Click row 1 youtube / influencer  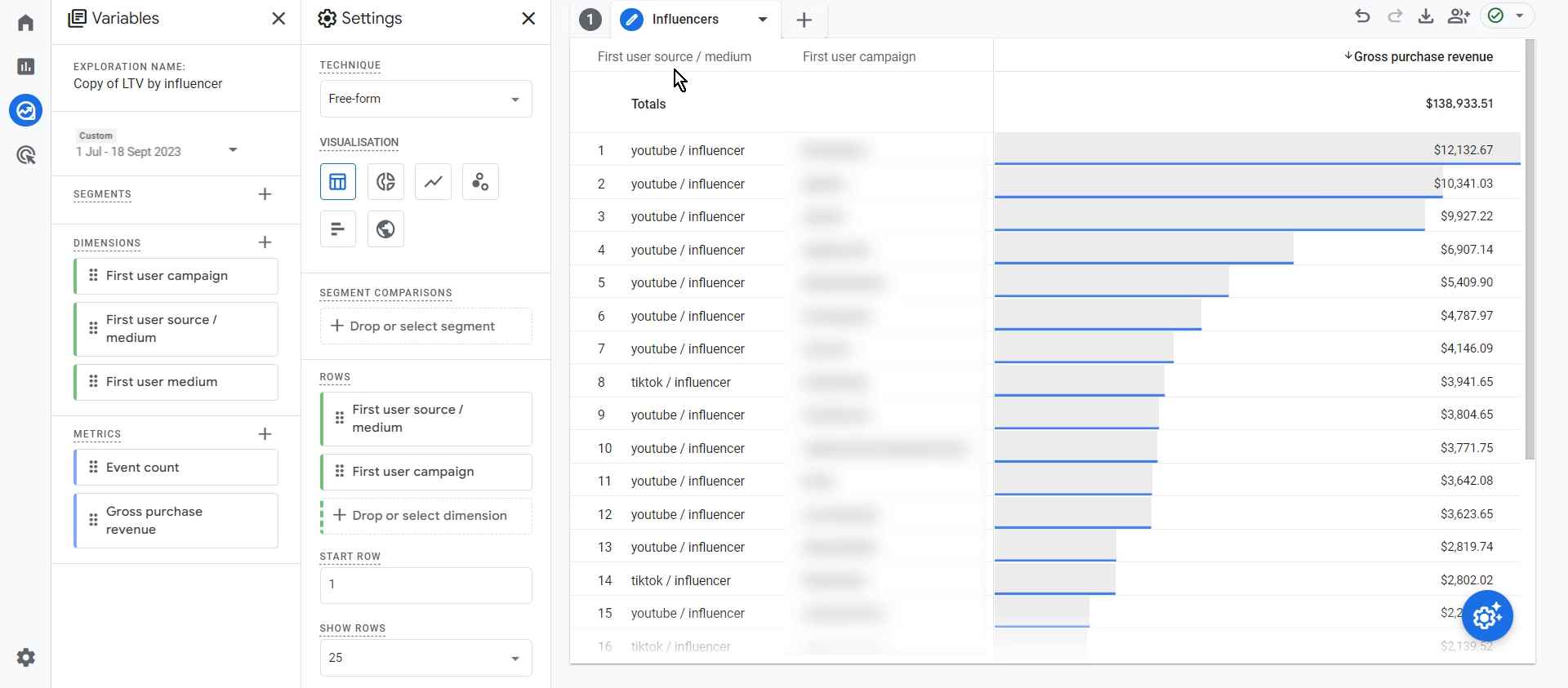[x=688, y=150]
